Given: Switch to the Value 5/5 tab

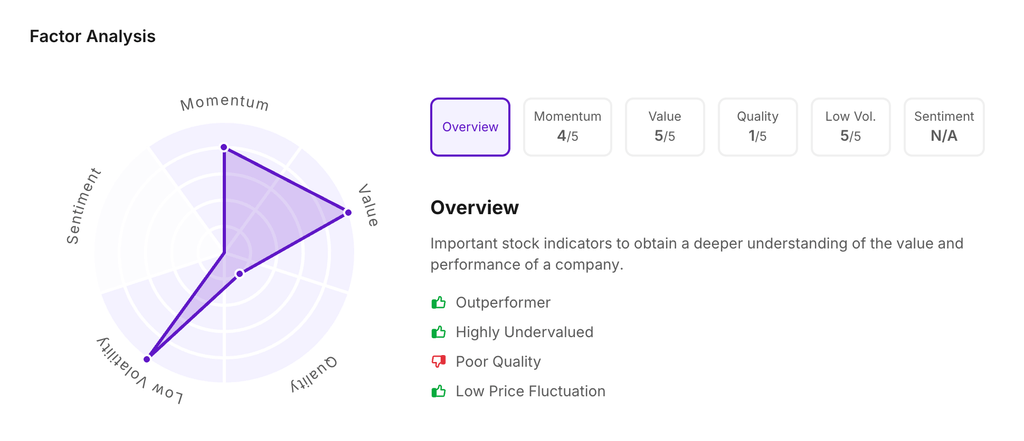Looking at the screenshot, I should pos(665,127).
